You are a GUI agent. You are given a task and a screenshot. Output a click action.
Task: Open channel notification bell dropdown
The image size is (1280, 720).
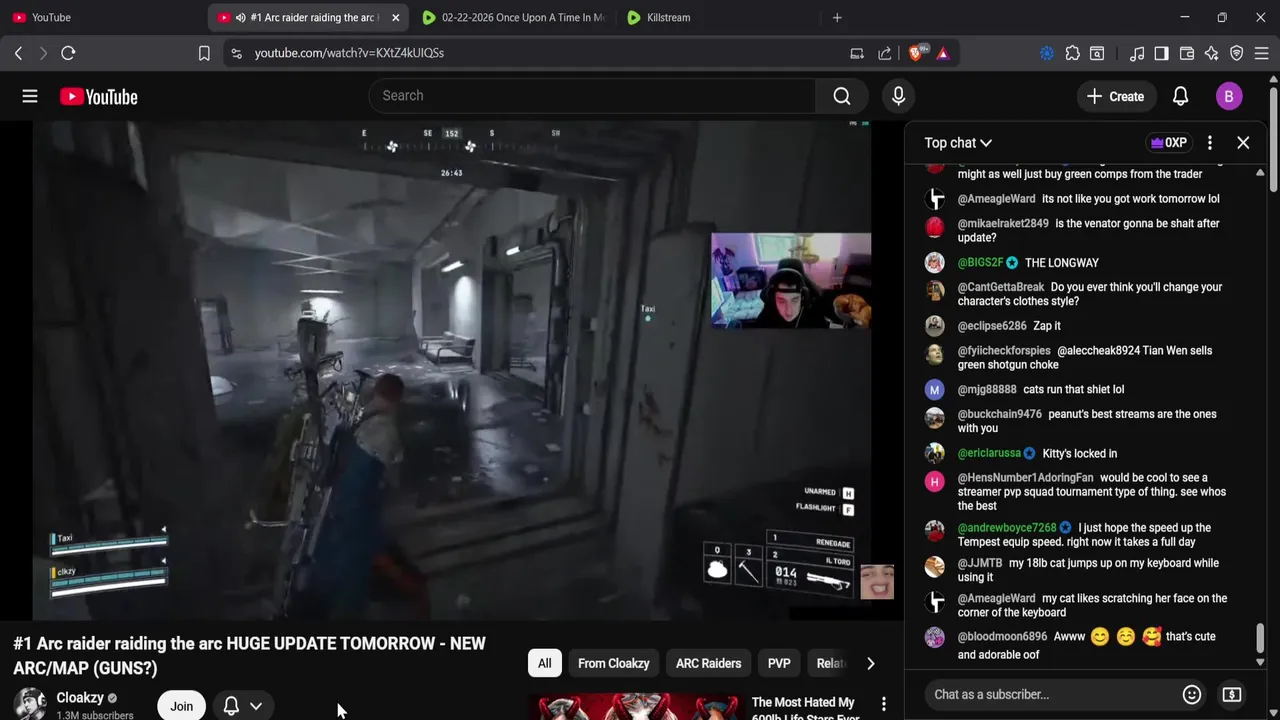point(243,706)
